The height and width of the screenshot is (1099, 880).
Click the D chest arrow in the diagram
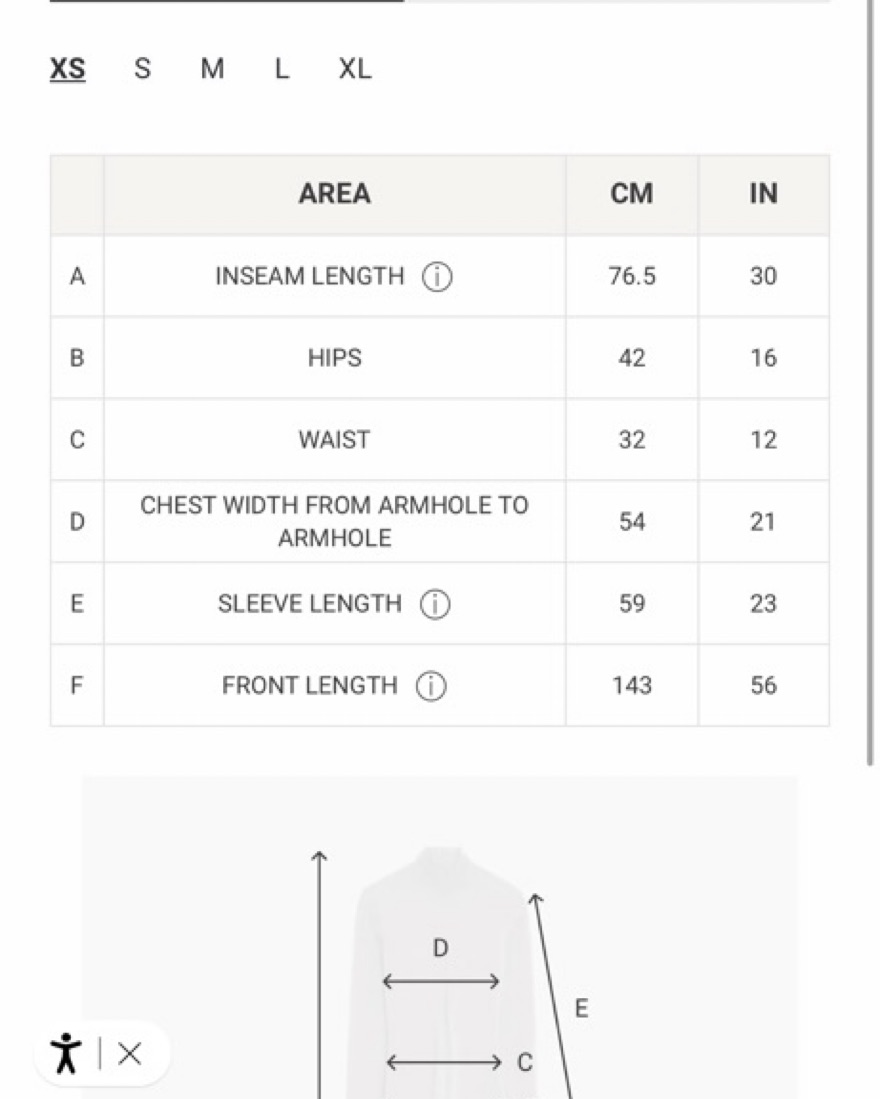click(441, 981)
